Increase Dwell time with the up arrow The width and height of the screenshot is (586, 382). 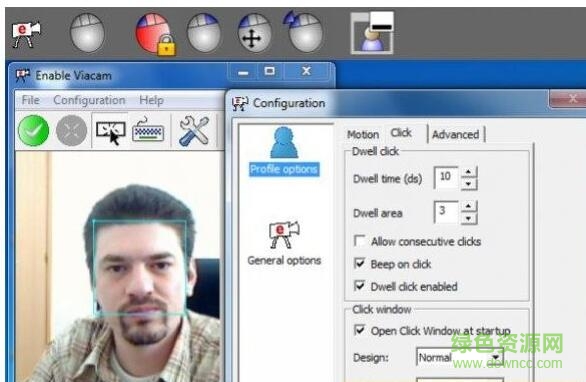pos(468,172)
